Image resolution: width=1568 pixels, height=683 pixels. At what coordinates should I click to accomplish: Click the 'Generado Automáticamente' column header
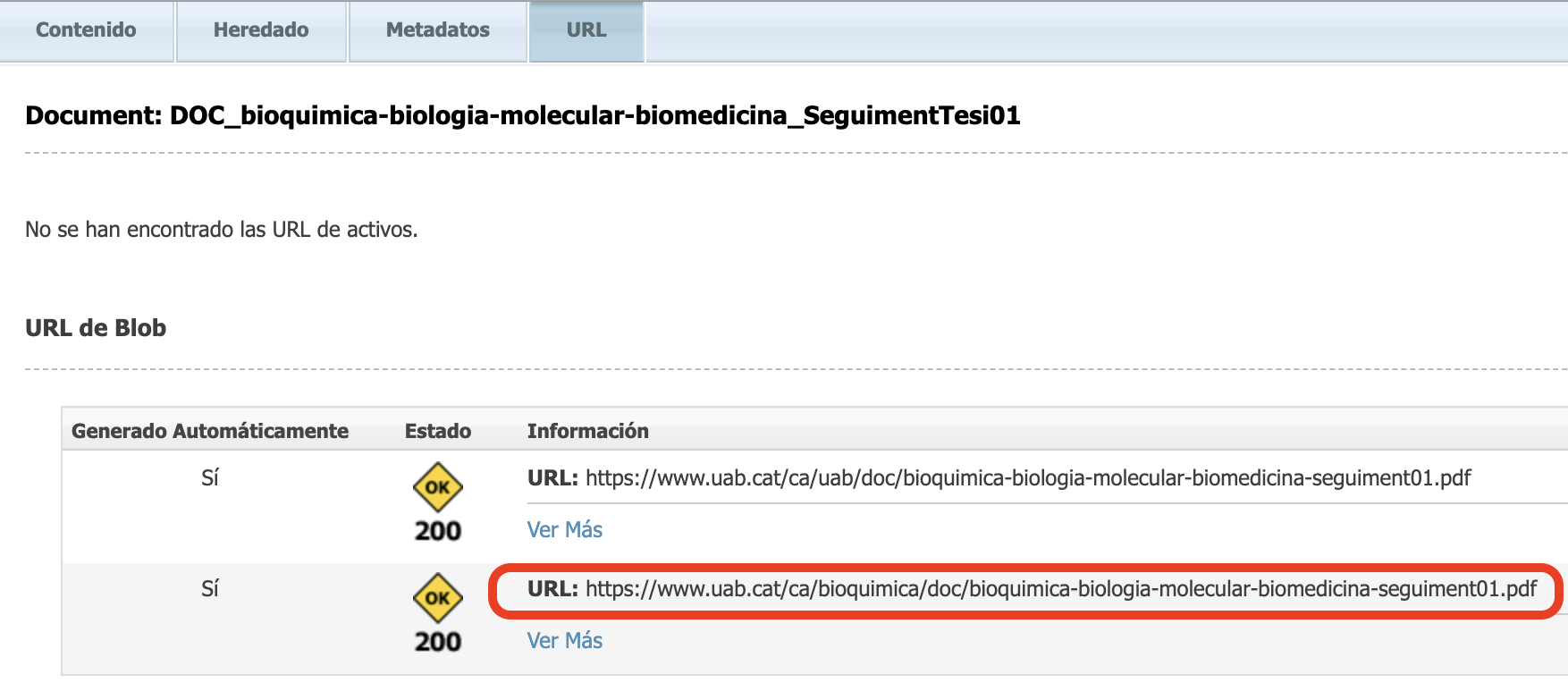click(x=208, y=431)
